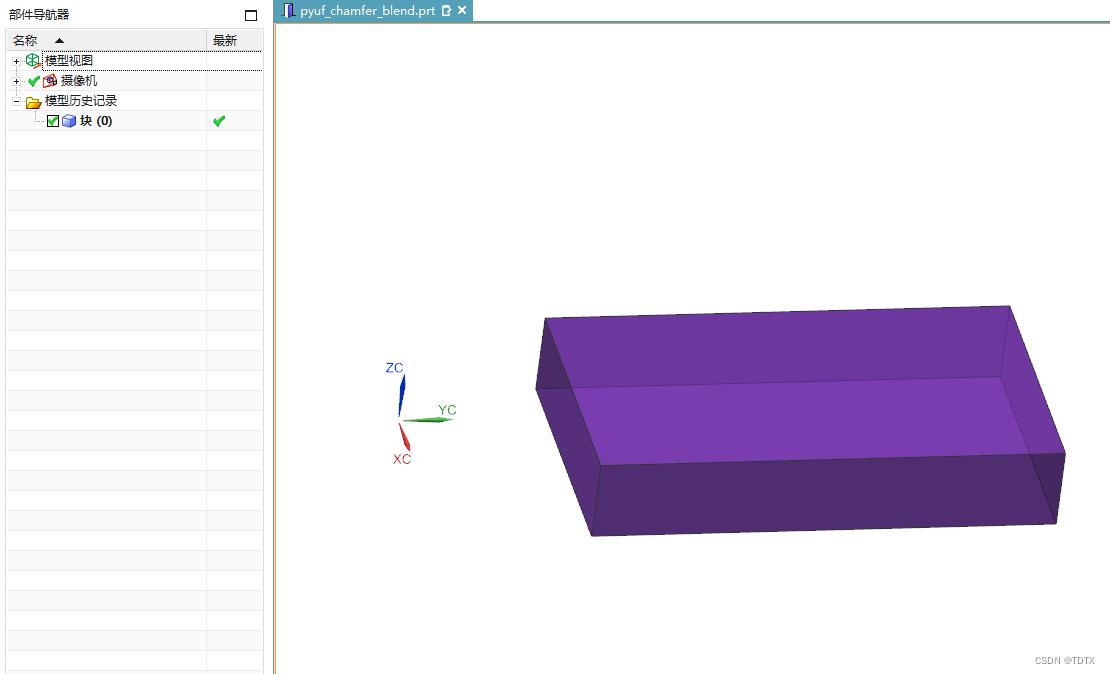Screen dimensions: 1110x674
Task: Click the part file icon on tab
Action: [288, 10]
